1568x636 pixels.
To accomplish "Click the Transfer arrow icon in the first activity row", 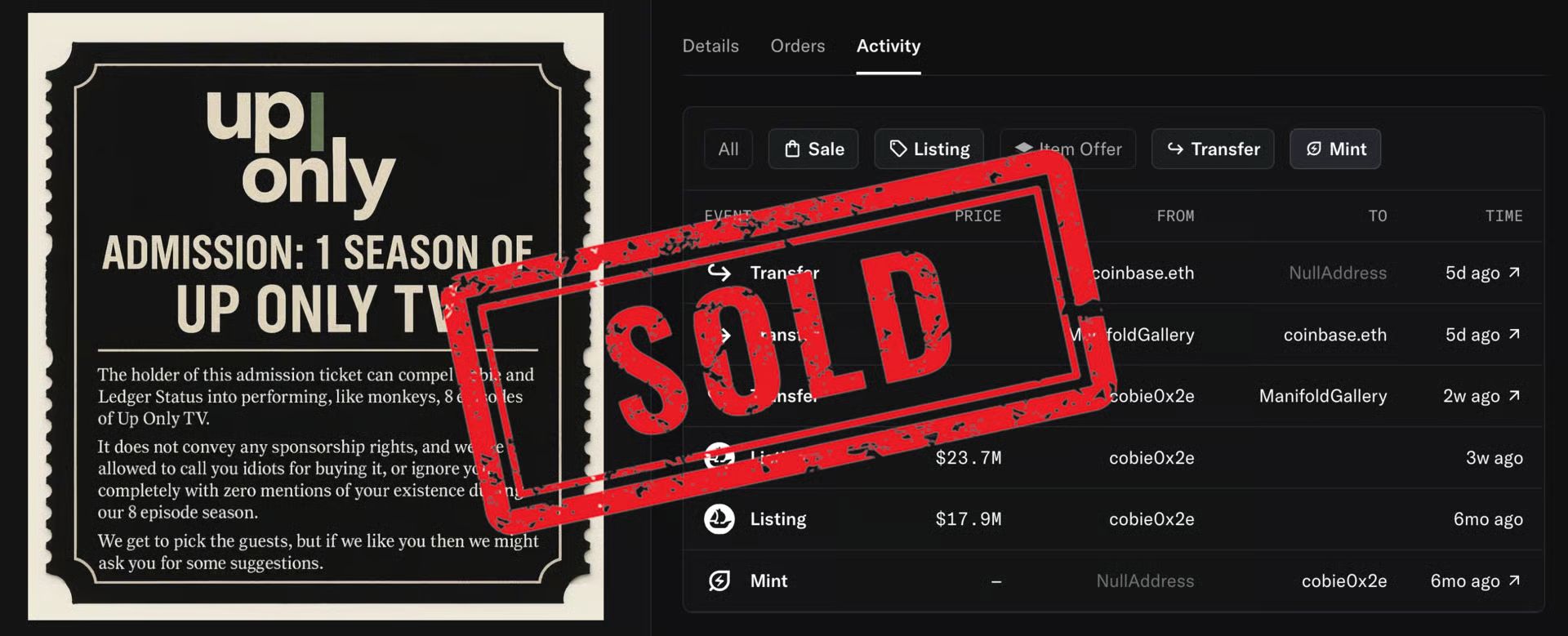I will (719, 272).
